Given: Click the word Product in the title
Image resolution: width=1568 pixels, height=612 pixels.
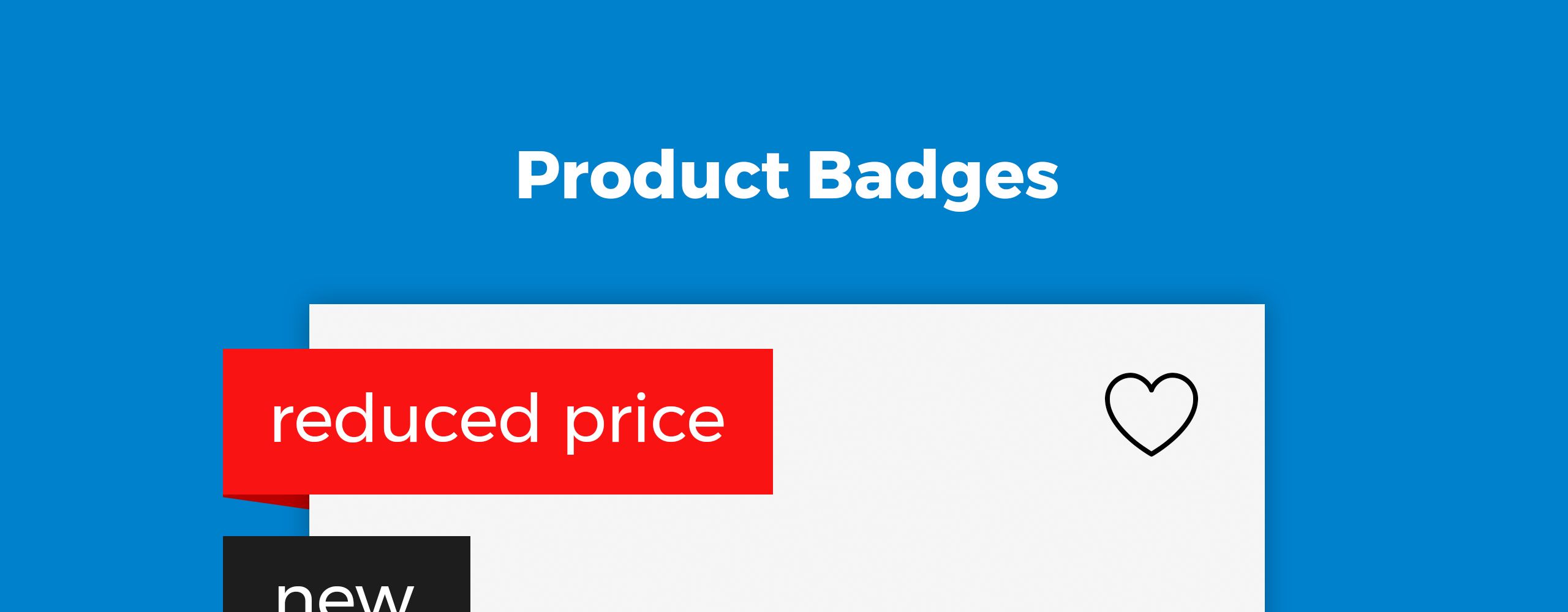Looking at the screenshot, I should (x=652, y=175).
